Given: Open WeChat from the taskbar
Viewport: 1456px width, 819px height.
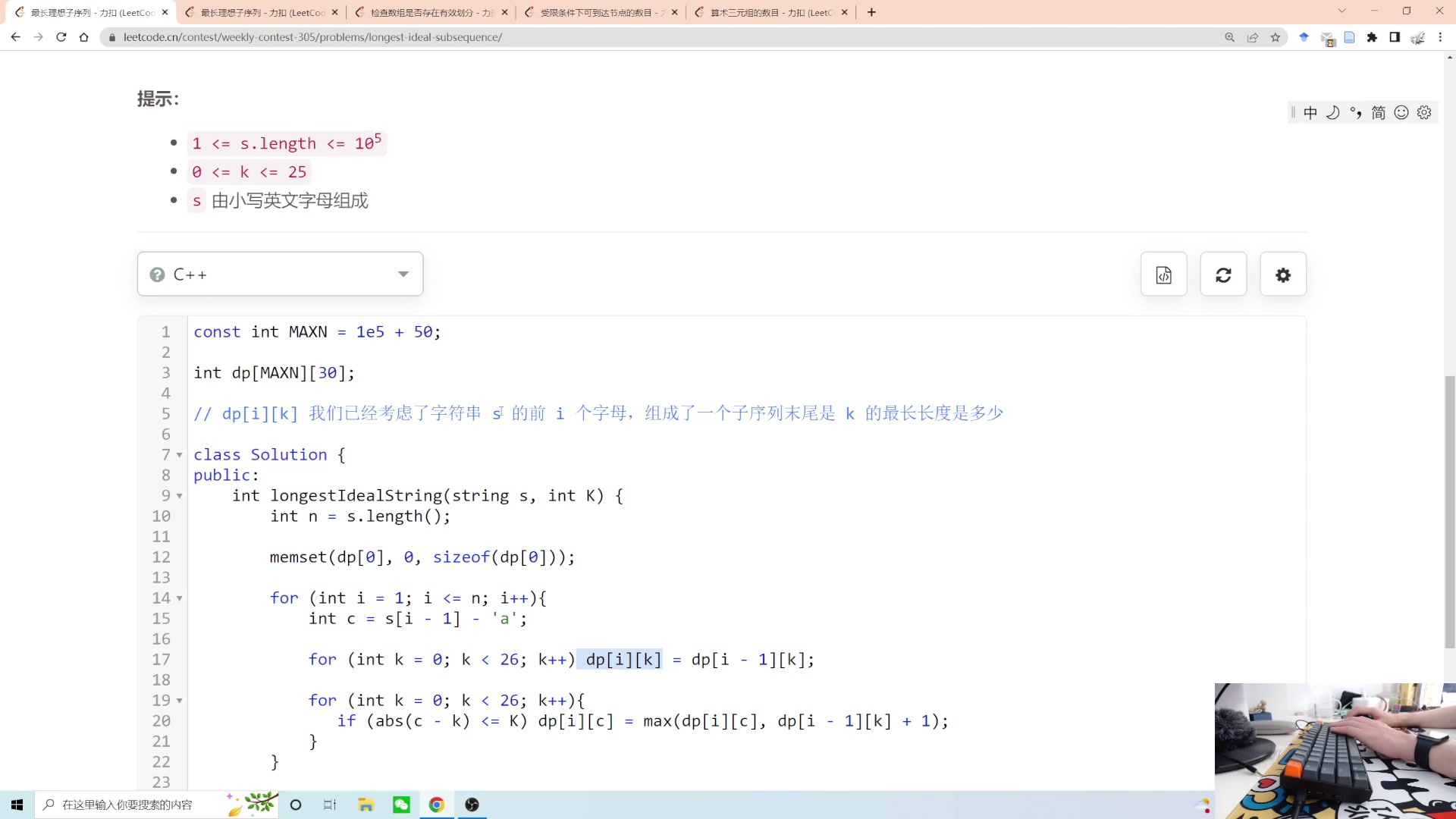Looking at the screenshot, I should pos(401,805).
